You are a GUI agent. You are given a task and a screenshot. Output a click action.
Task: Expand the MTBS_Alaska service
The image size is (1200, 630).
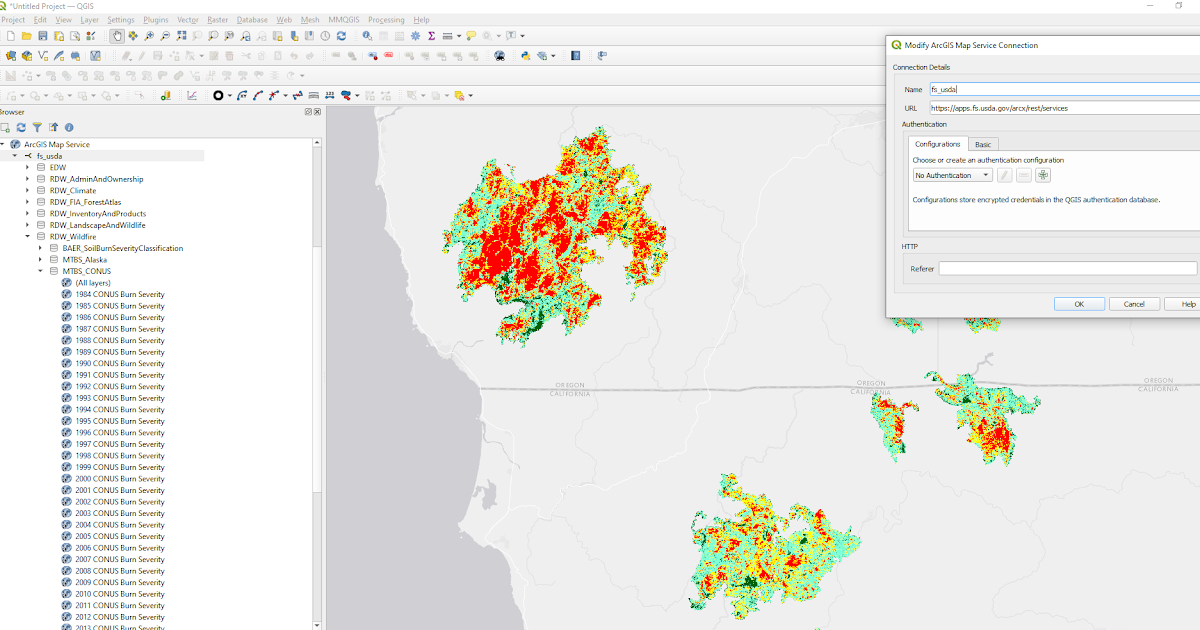click(41, 260)
